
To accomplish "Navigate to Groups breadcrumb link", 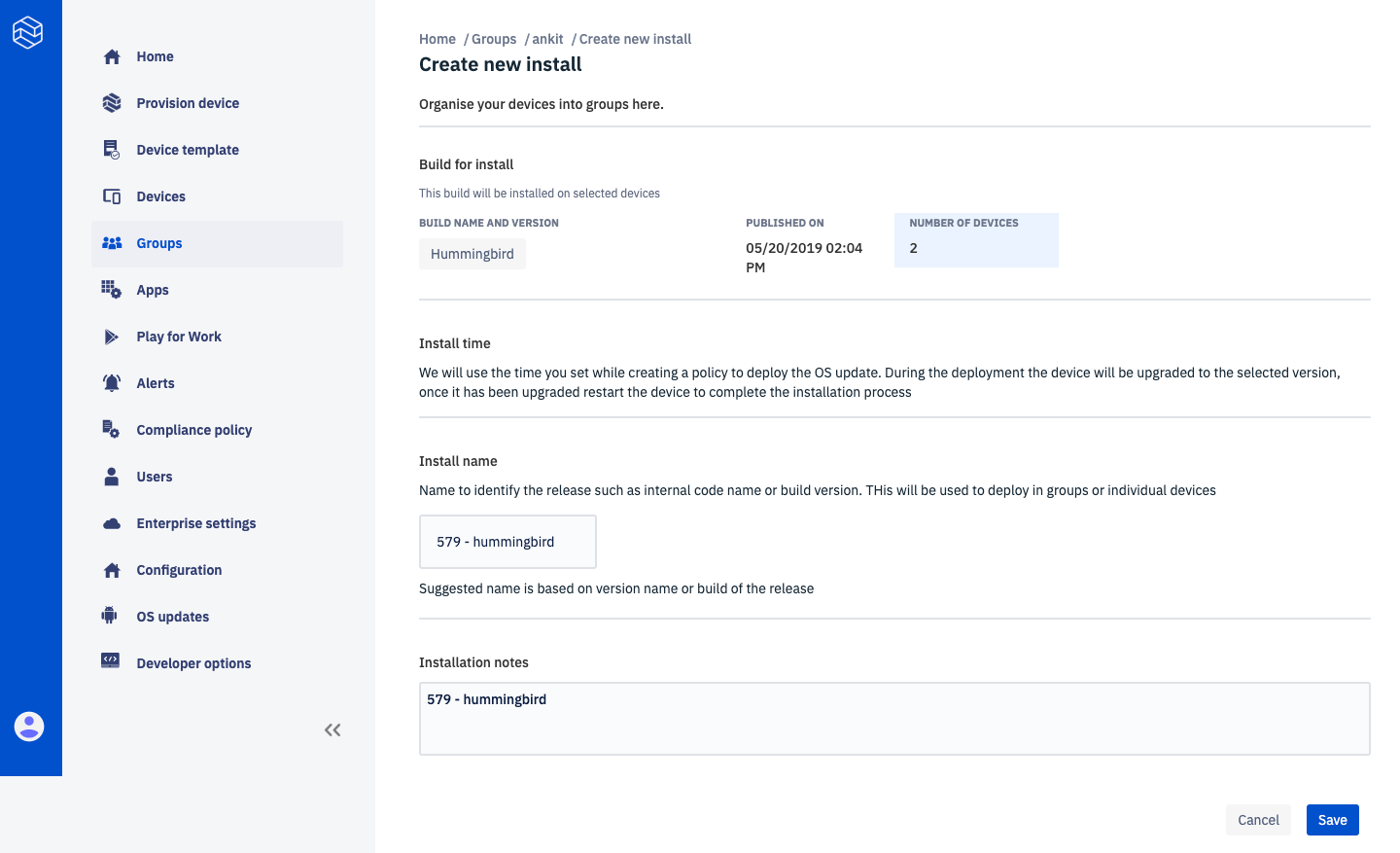I will click(494, 39).
